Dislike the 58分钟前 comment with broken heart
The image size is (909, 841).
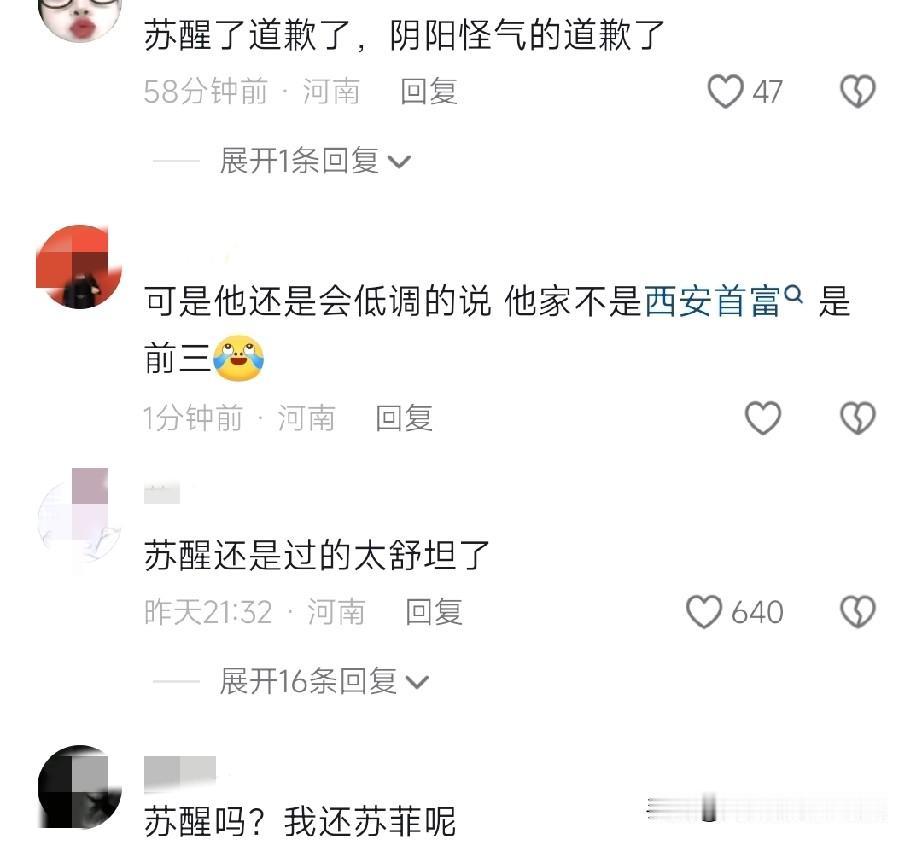coord(858,92)
